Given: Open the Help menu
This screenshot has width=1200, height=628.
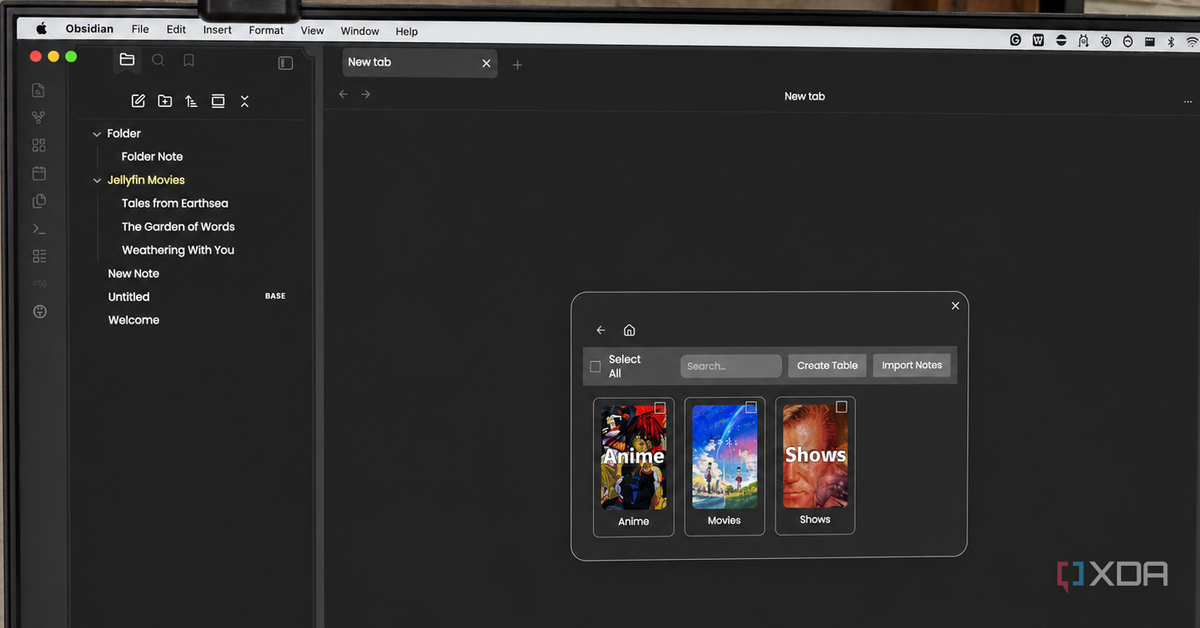Looking at the screenshot, I should 406,32.
